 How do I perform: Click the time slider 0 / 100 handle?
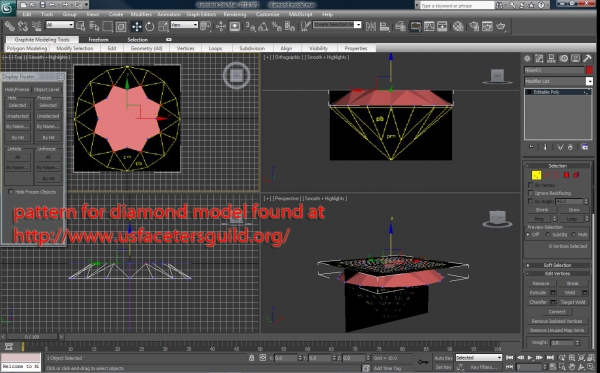coord(32,337)
